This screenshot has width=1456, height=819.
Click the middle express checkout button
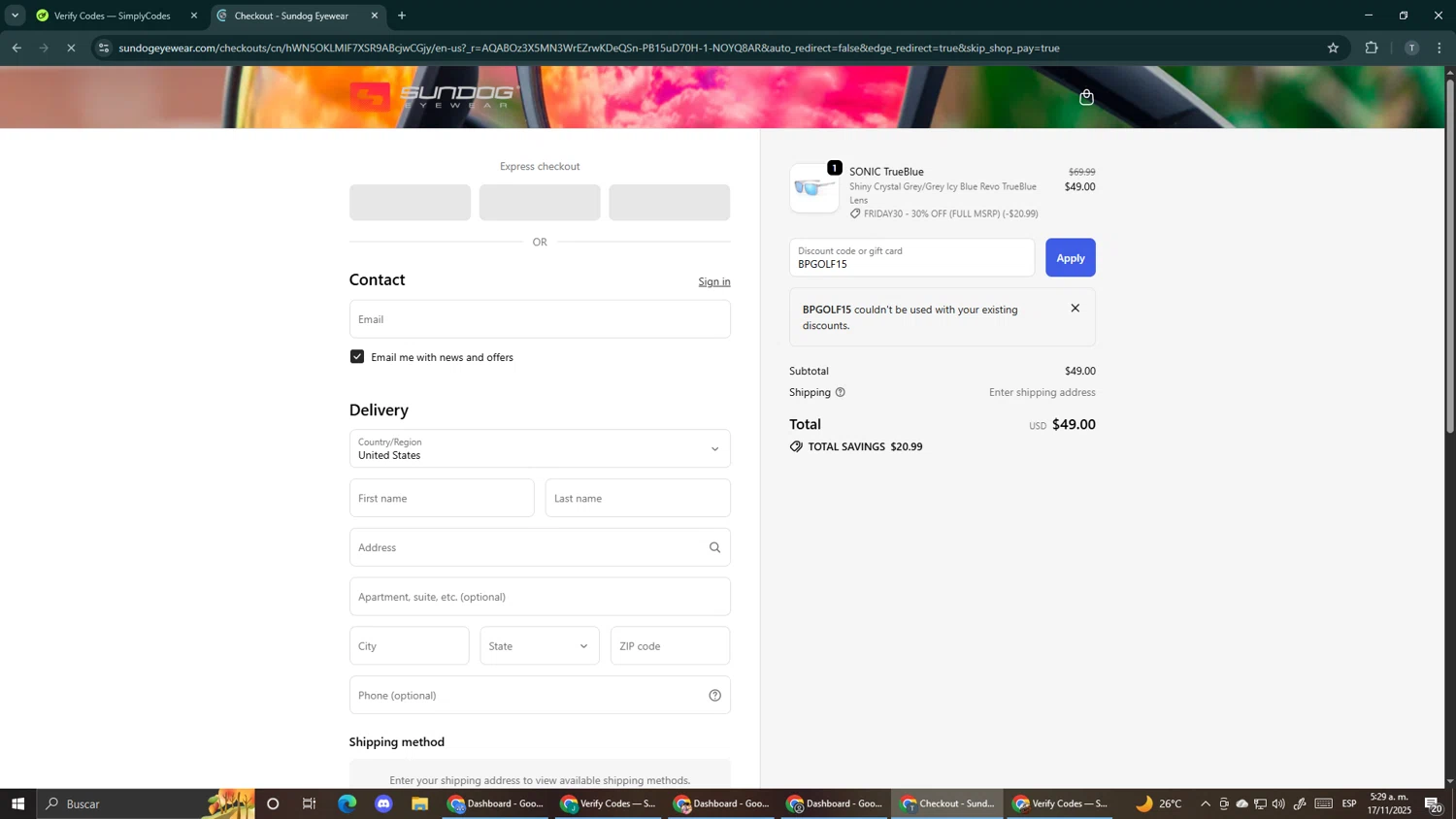coord(540,203)
